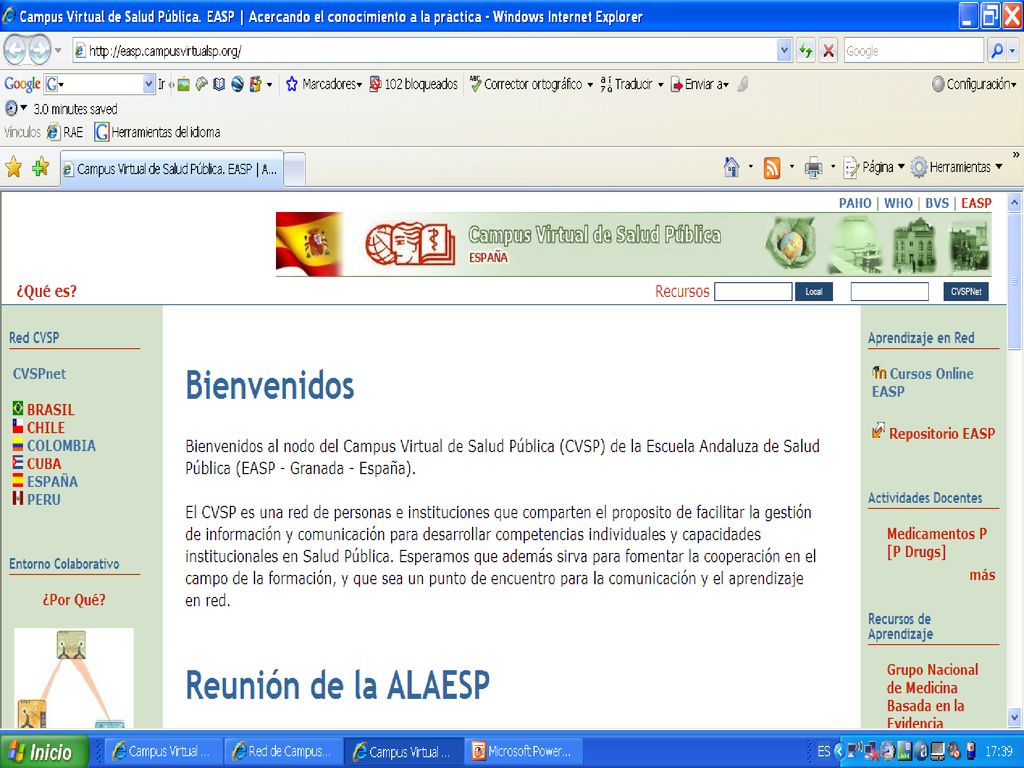Open the EASP link at top right

(976, 203)
